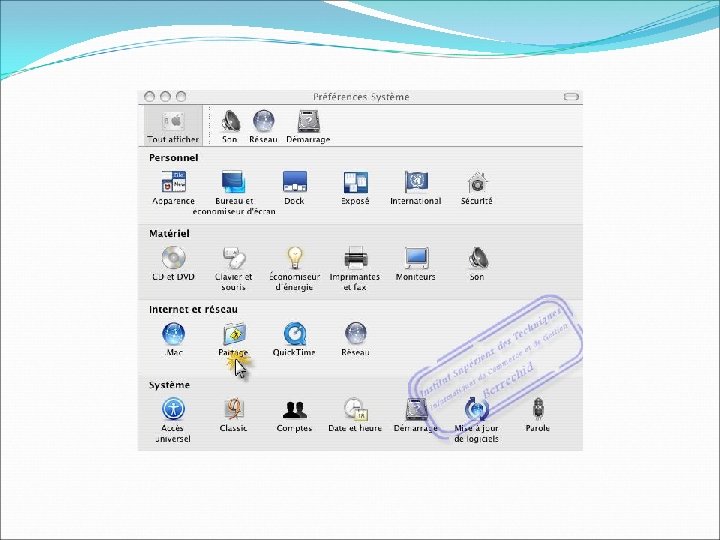
Task: Open Son speaker icon in Matériel section
Action: pos(478,258)
